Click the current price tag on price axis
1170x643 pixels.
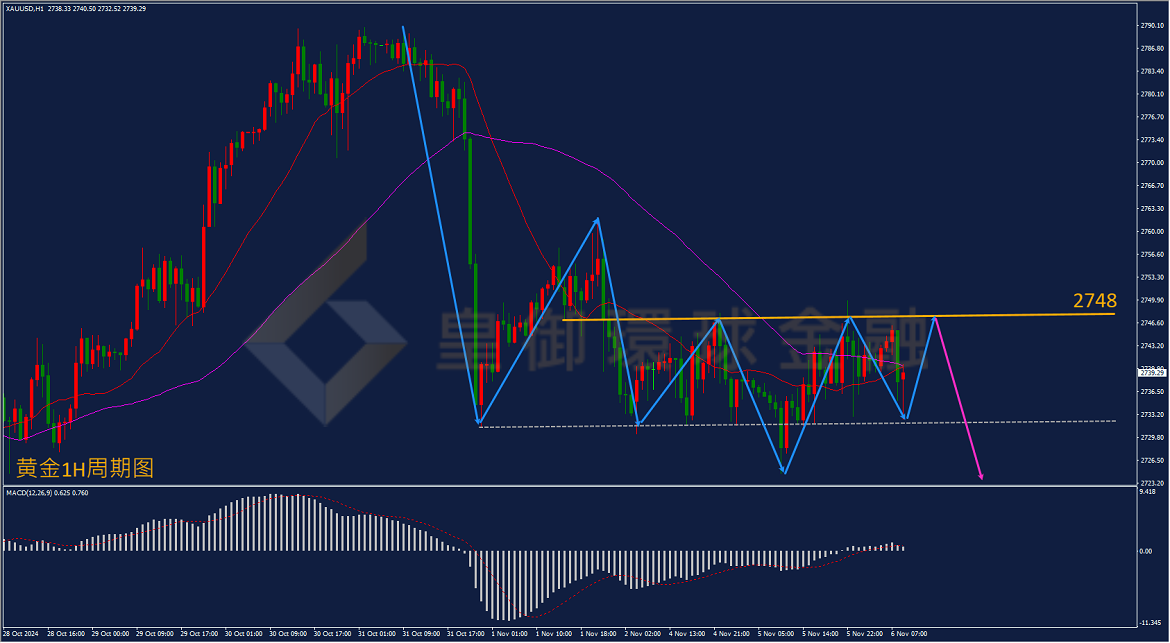[1153, 372]
